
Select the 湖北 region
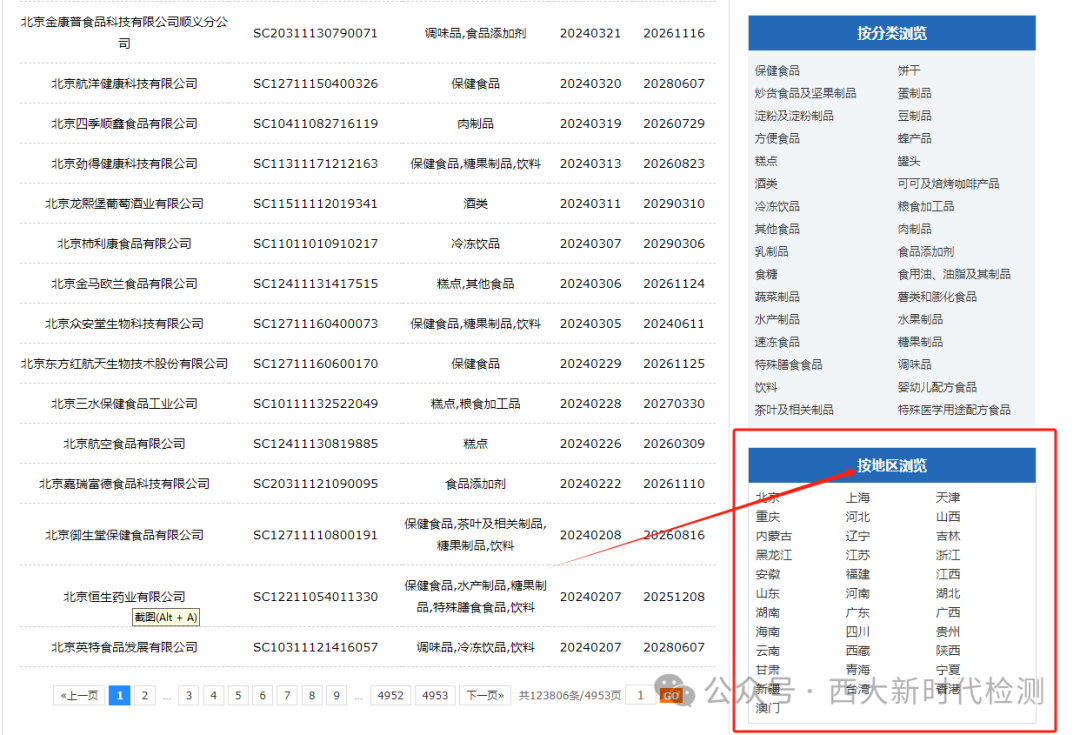948,593
